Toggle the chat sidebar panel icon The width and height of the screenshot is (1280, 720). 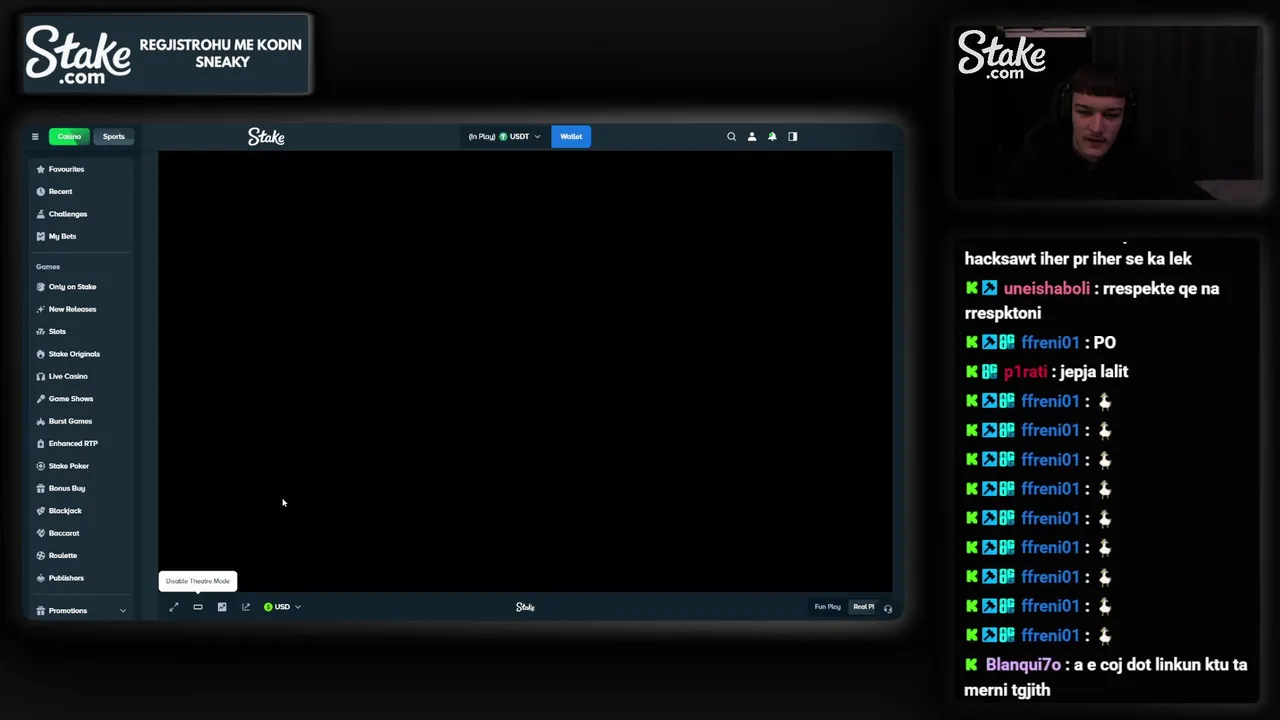click(x=793, y=137)
